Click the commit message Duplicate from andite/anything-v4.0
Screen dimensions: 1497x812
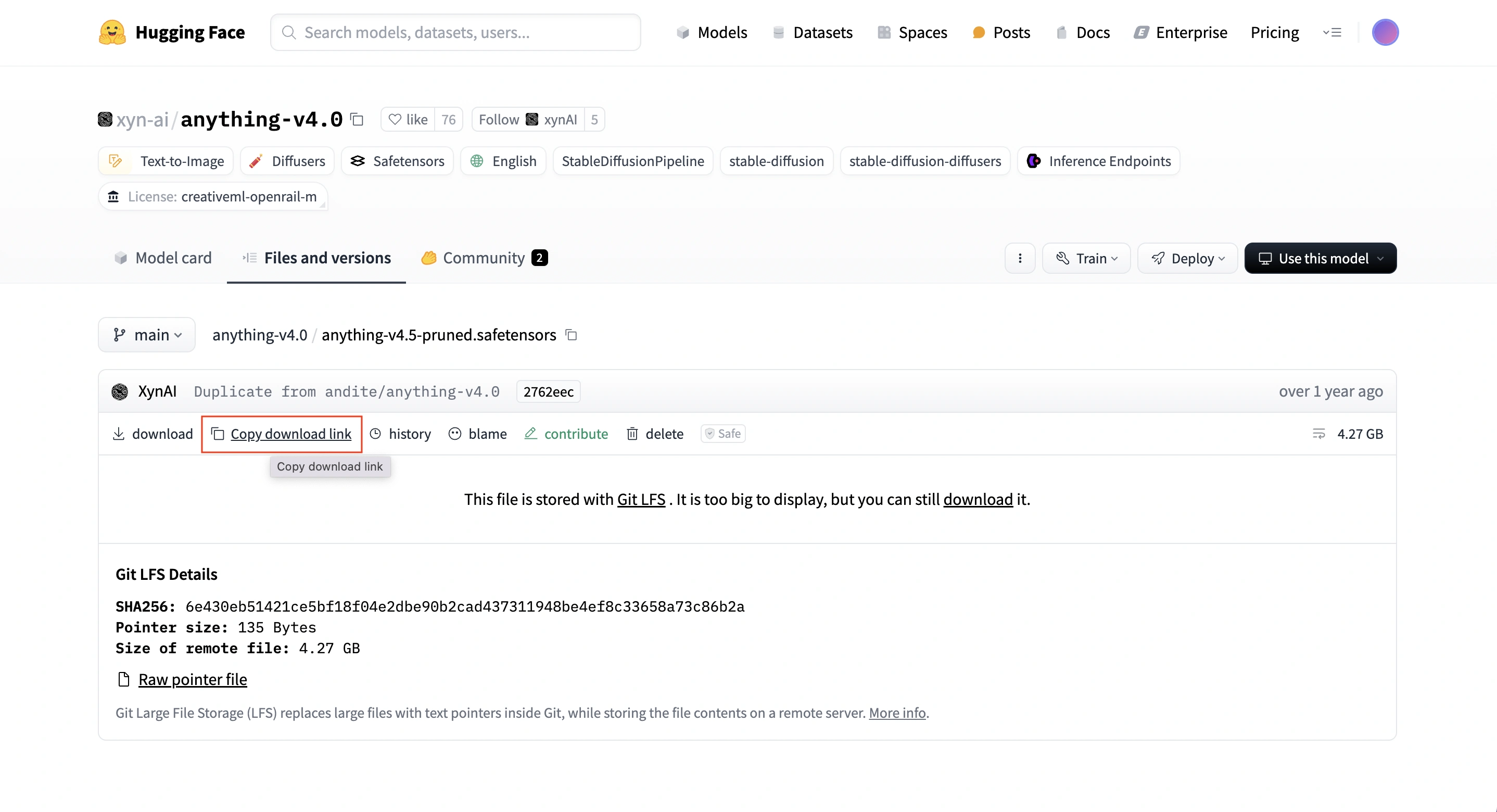tap(347, 392)
